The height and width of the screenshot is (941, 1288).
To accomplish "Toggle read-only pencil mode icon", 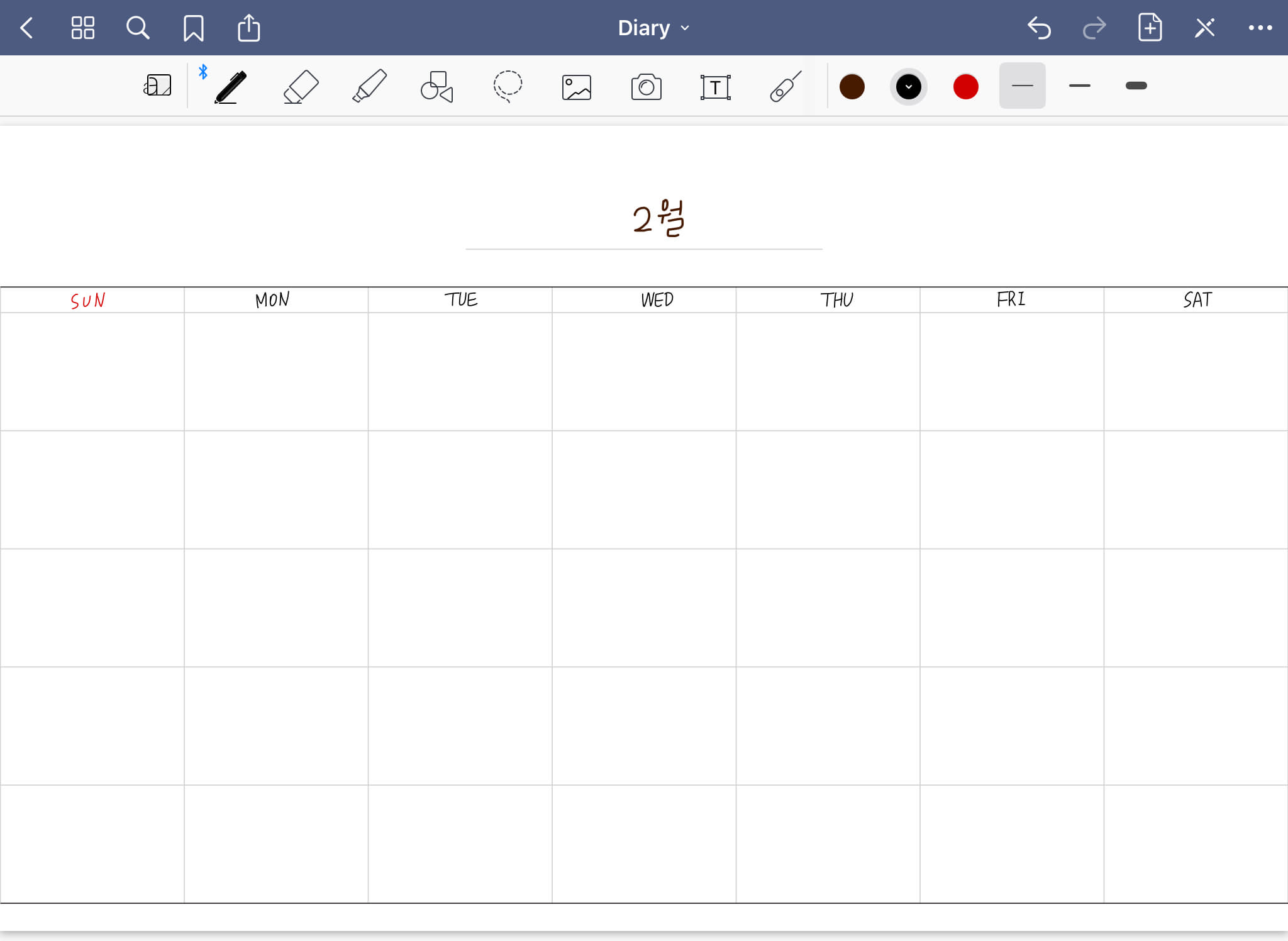I will tap(1204, 28).
